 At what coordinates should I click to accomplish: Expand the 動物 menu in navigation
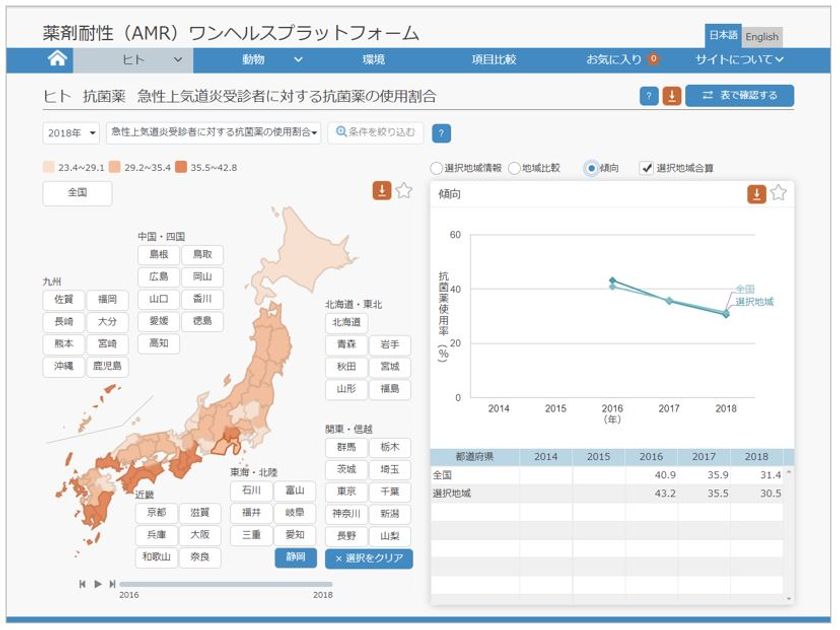(x=273, y=59)
